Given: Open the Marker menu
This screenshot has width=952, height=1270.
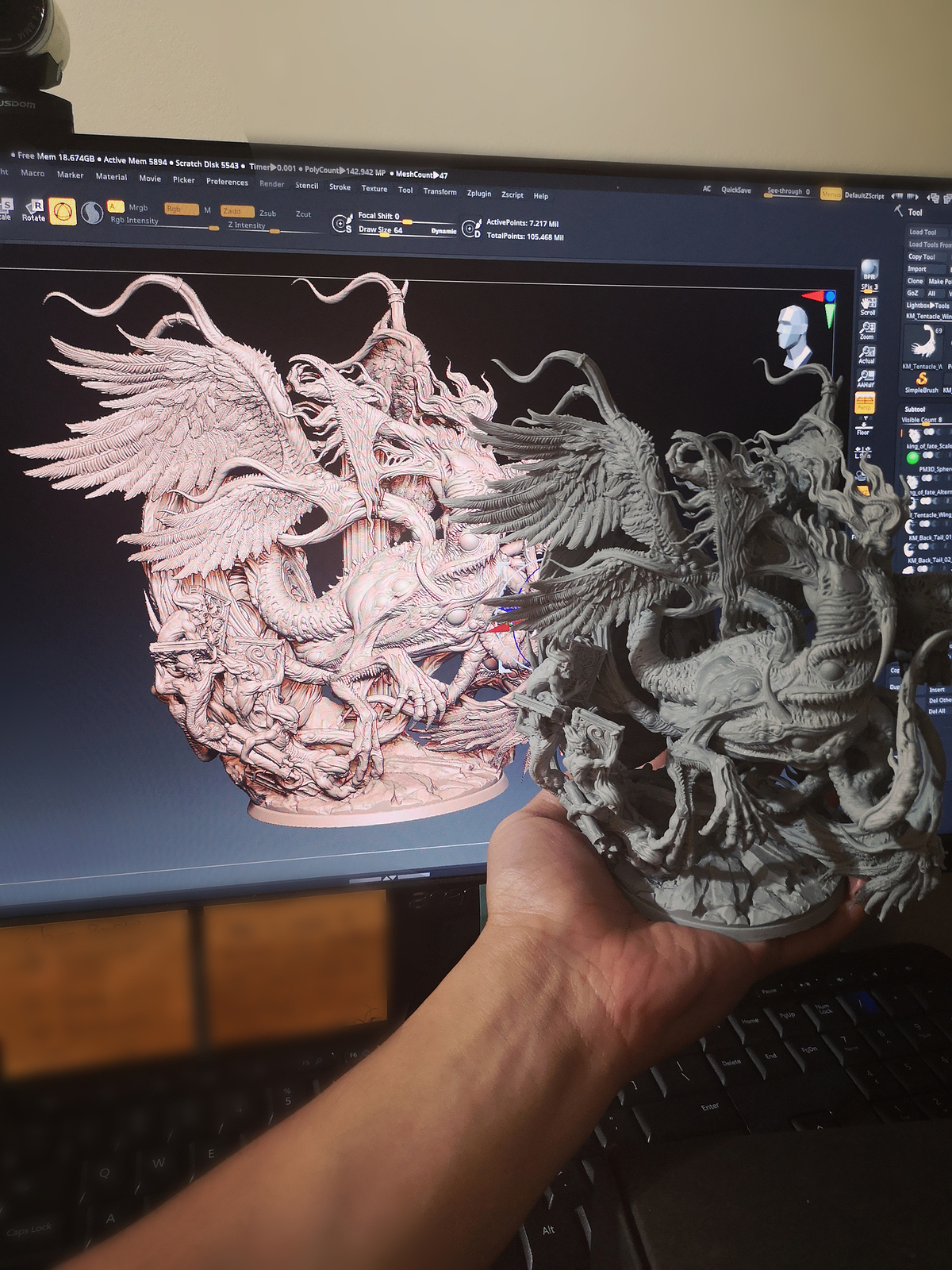Looking at the screenshot, I should [70, 175].
